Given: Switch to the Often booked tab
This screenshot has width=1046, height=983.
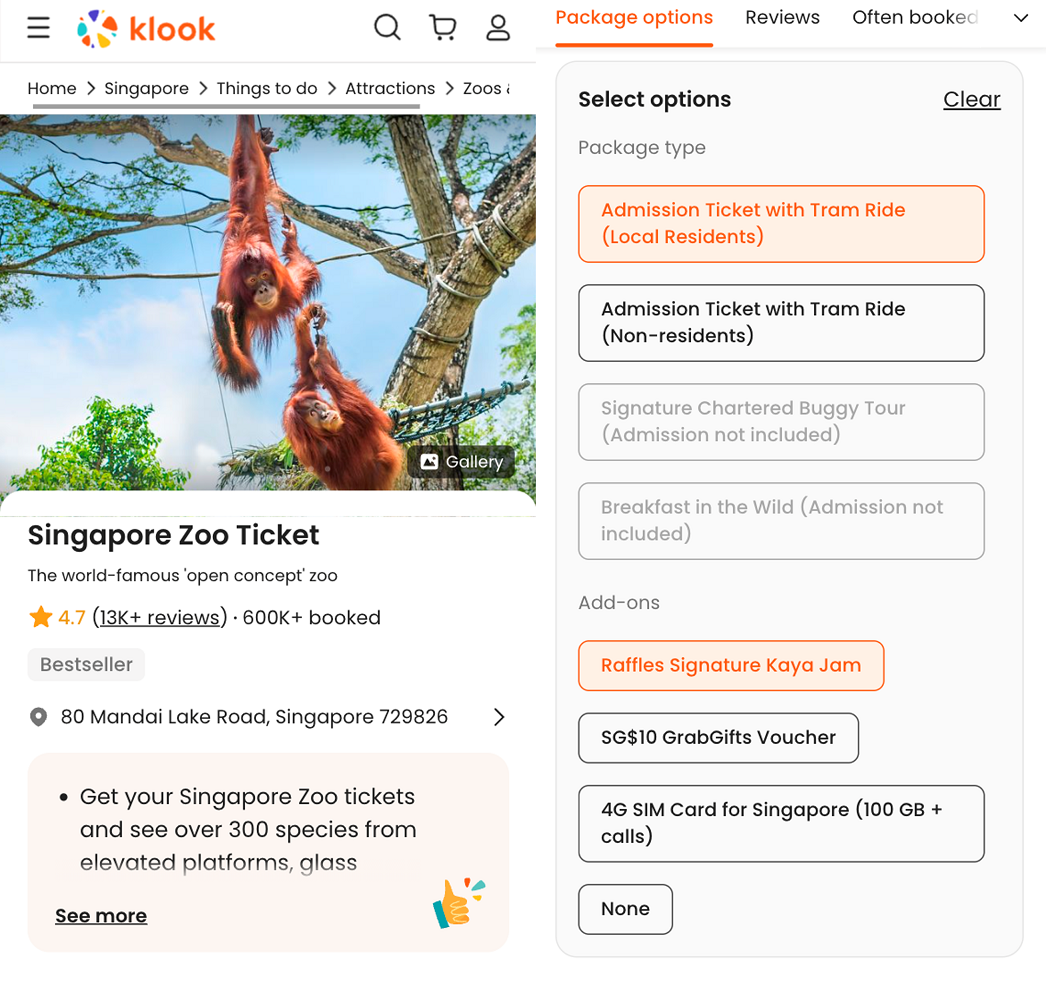Looking at the screenshot, I should tap(914, 18).
